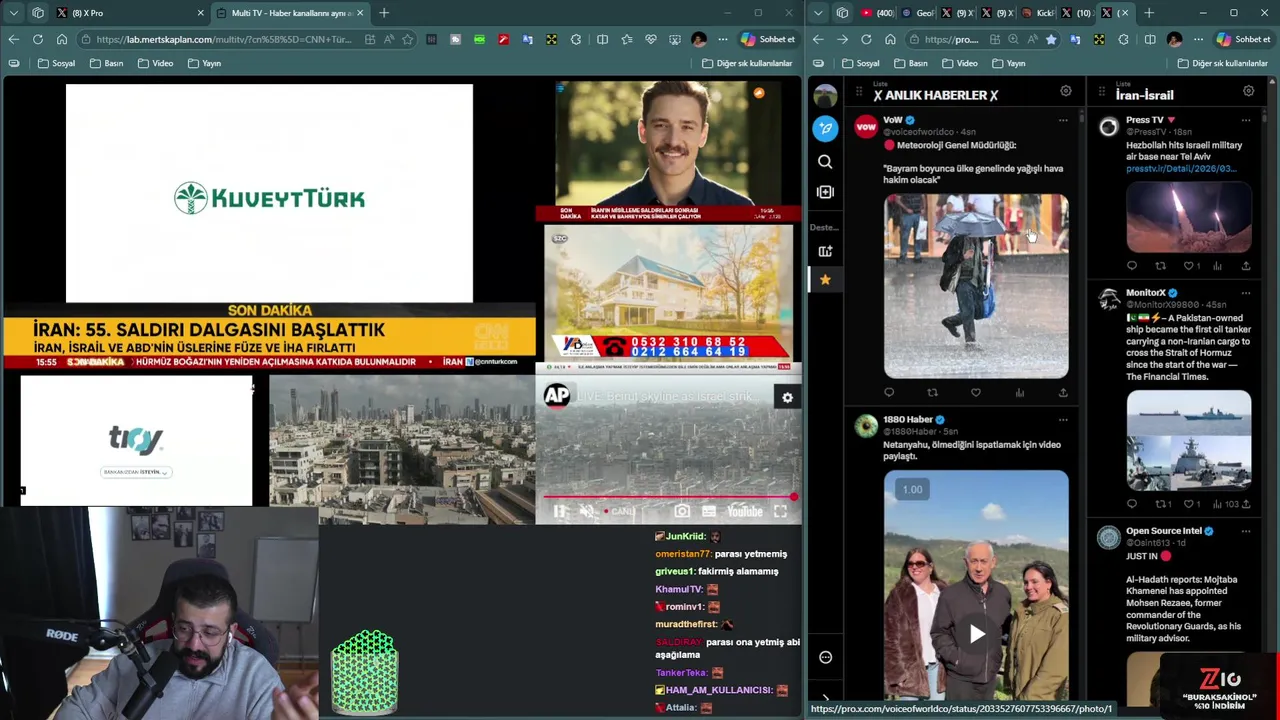1280x720 pixels.
Task: Open the YouTube logo link in AP player
Action: (745, 512)
